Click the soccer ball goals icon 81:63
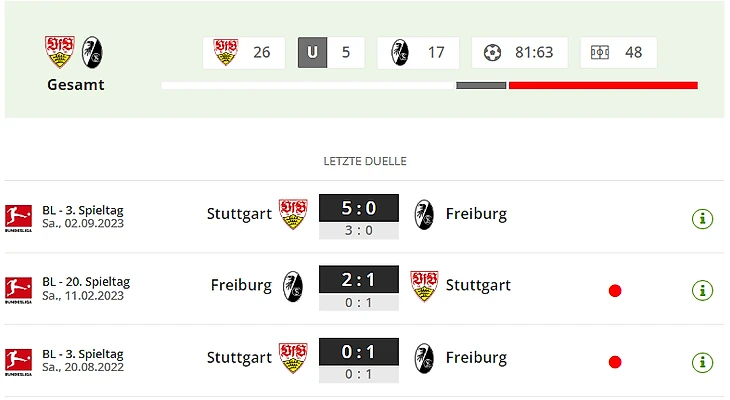 492,53
